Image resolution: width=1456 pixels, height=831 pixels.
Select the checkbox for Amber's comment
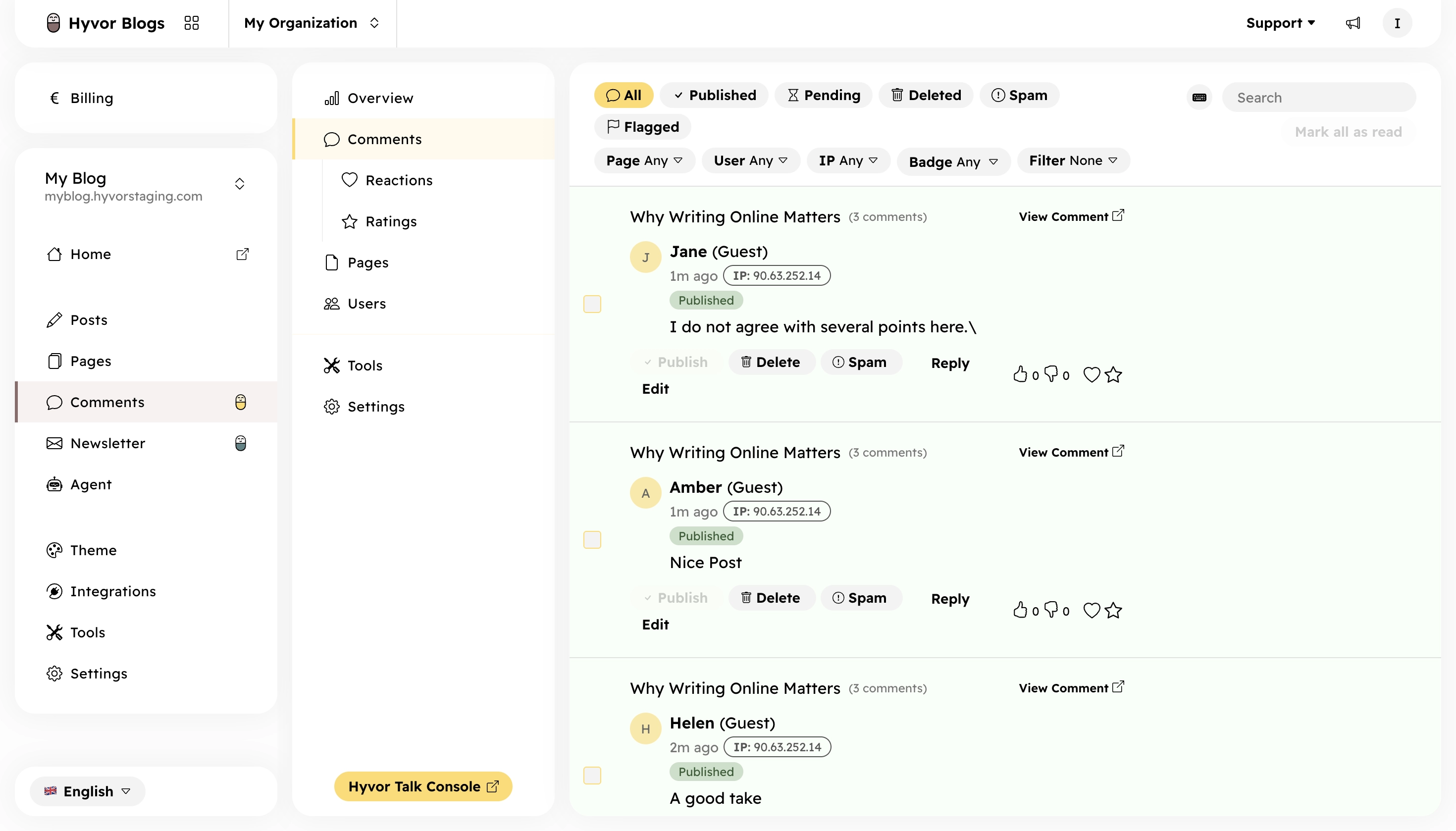pyautogui.click(x=592, y=539)
